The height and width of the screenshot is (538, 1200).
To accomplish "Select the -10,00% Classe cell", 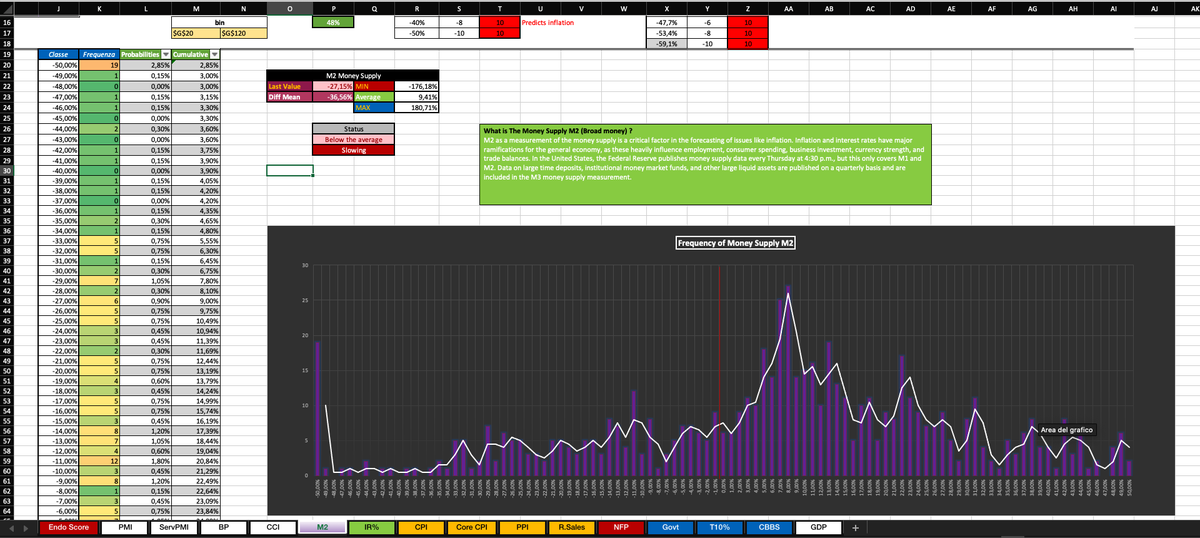I will coord(57,470).
